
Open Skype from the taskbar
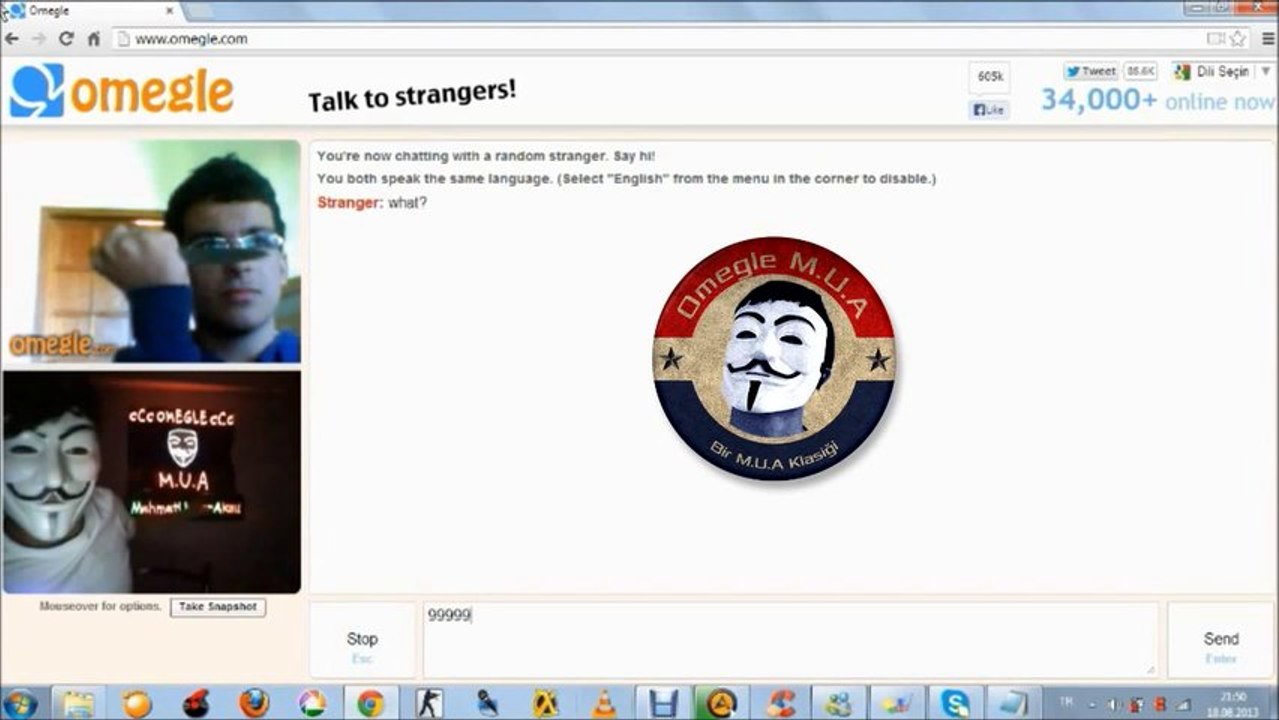(955, 704)
